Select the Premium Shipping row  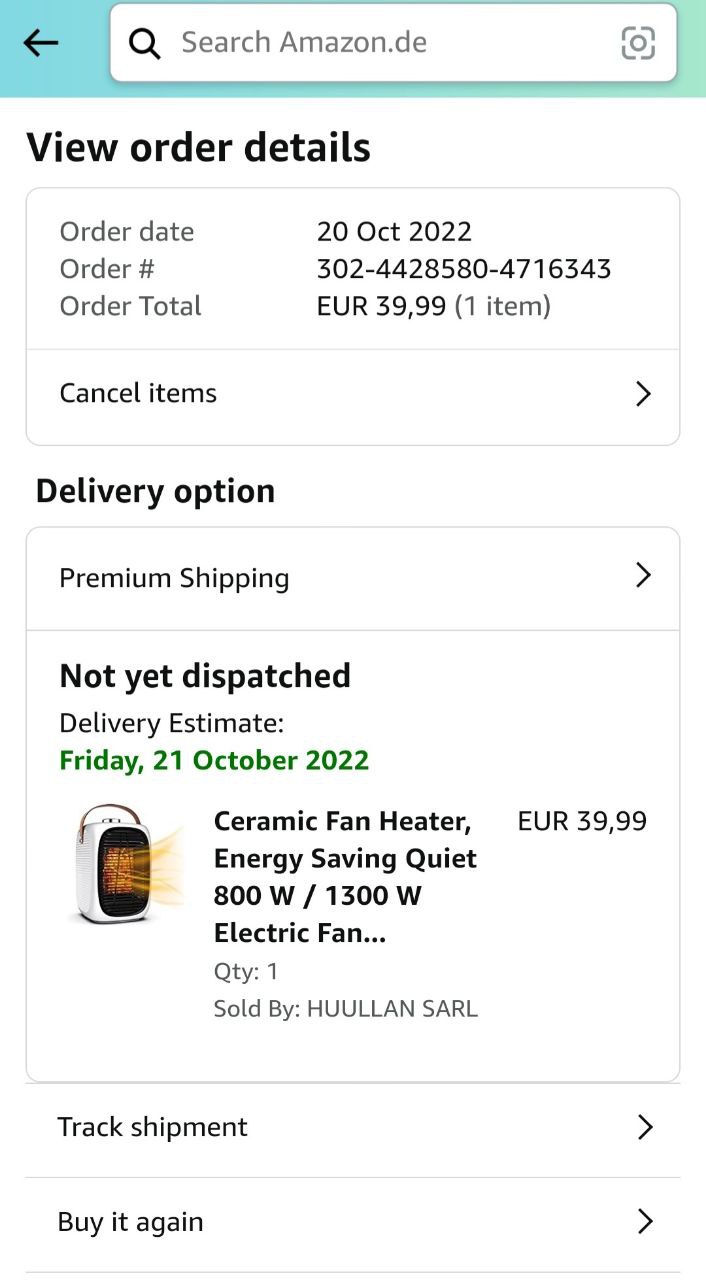pos(175,578)
